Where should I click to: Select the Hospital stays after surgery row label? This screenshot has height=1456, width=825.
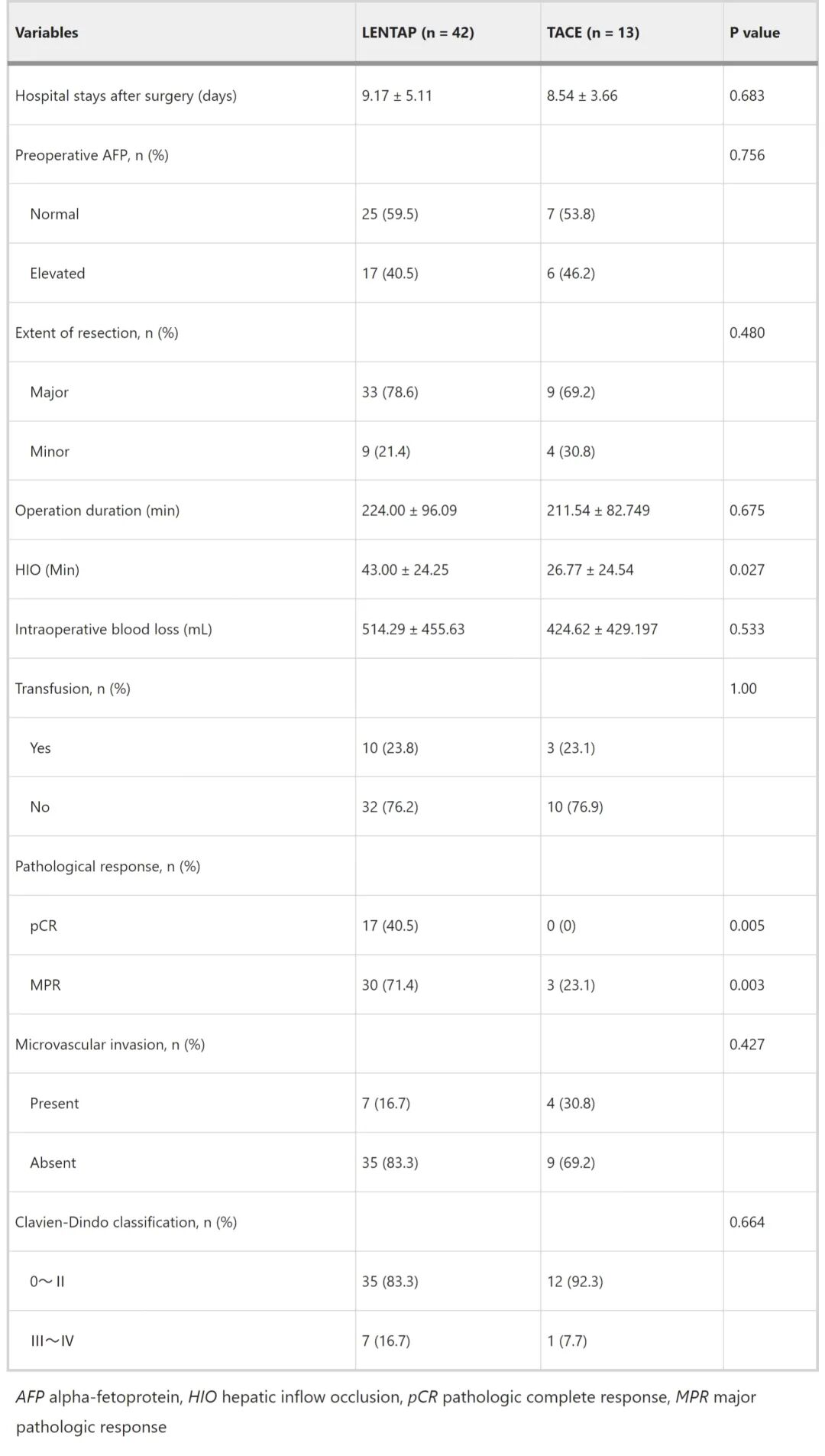[x=126, y=96]
